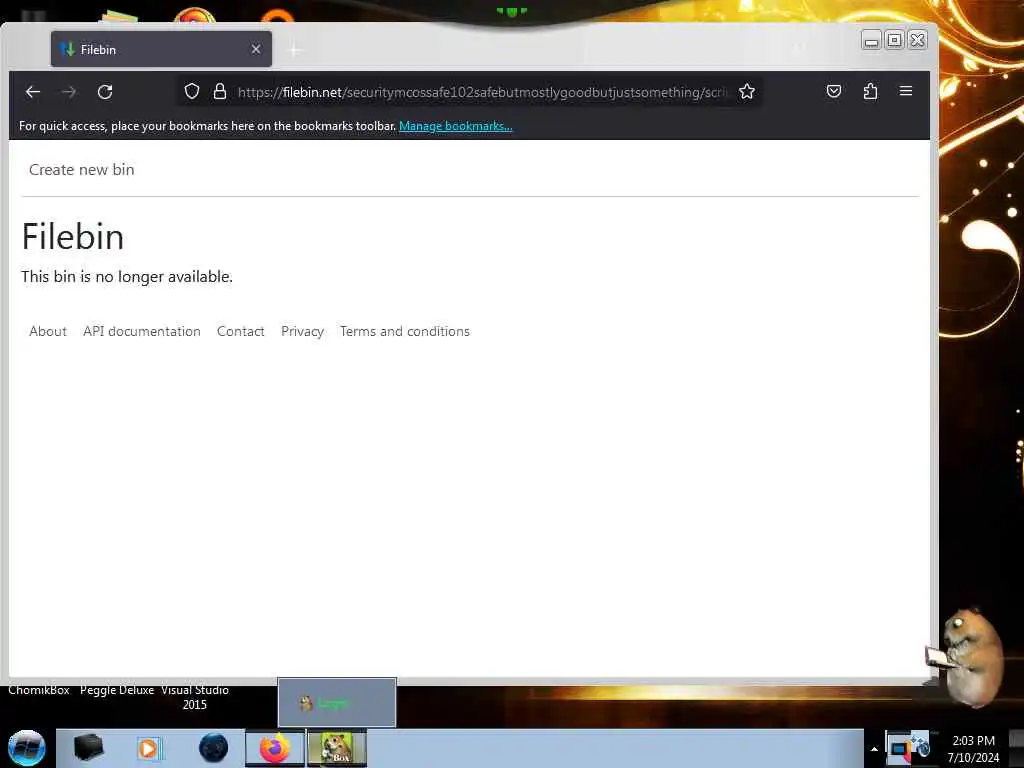Open the Pocket save icon
Screen dimensions: 1024x768
tap(834, 91)
